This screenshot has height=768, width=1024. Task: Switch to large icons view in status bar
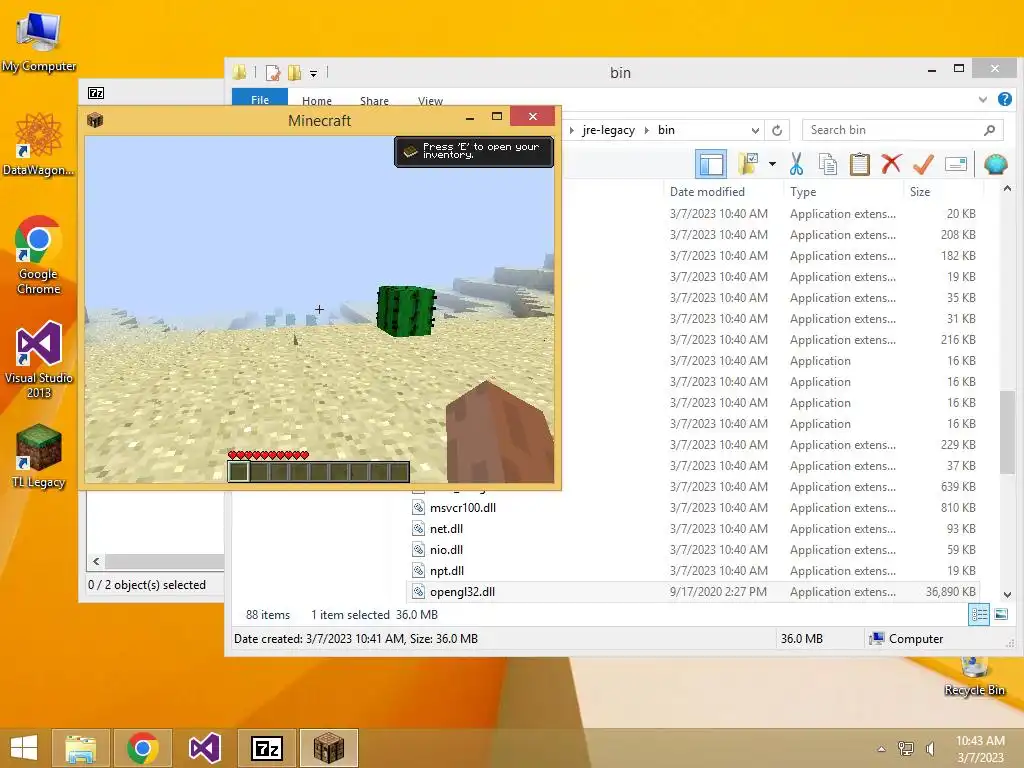[x=1000, y=615]
